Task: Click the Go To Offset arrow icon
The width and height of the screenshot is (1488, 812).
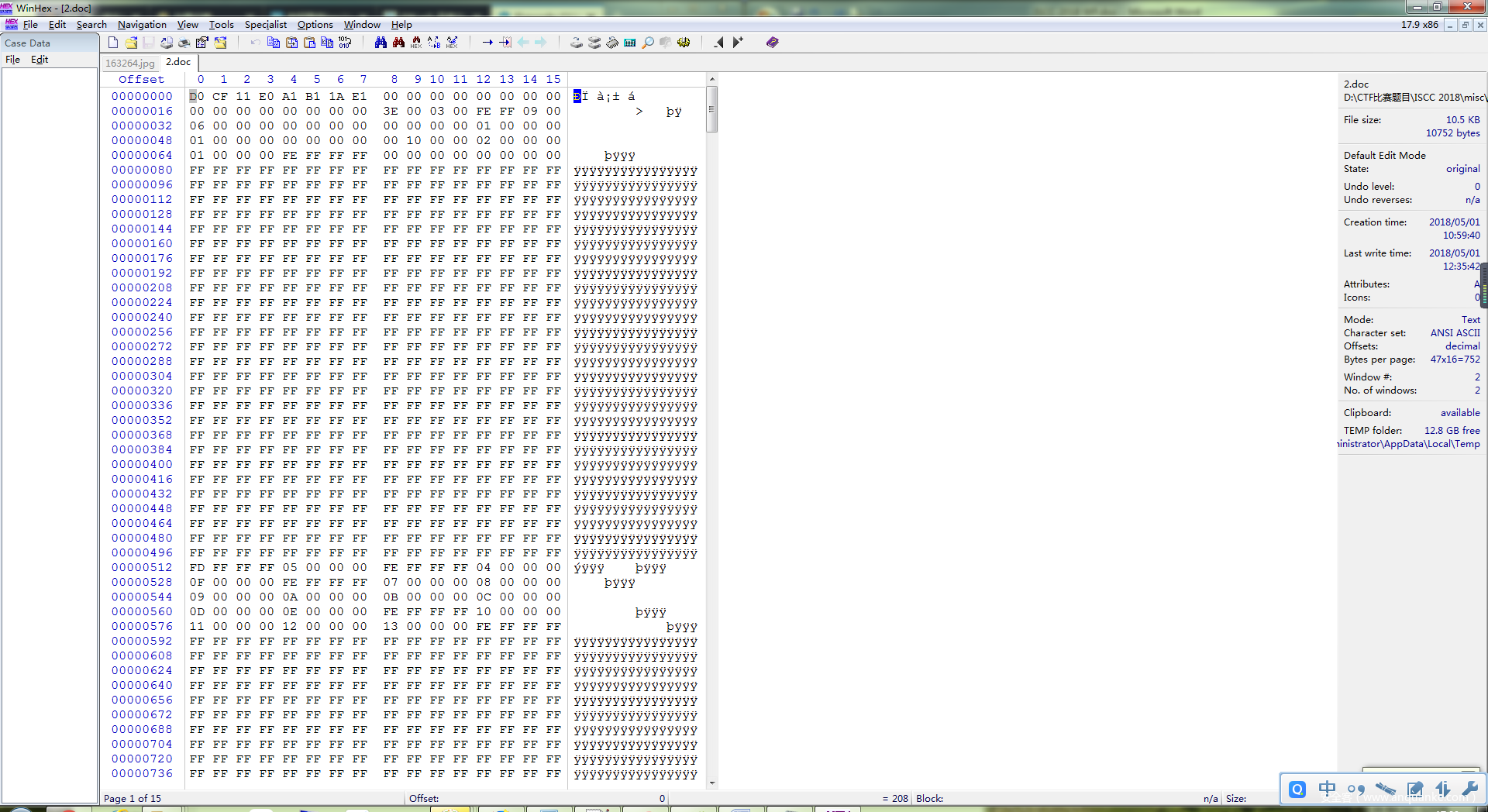Action: (487, 43)
